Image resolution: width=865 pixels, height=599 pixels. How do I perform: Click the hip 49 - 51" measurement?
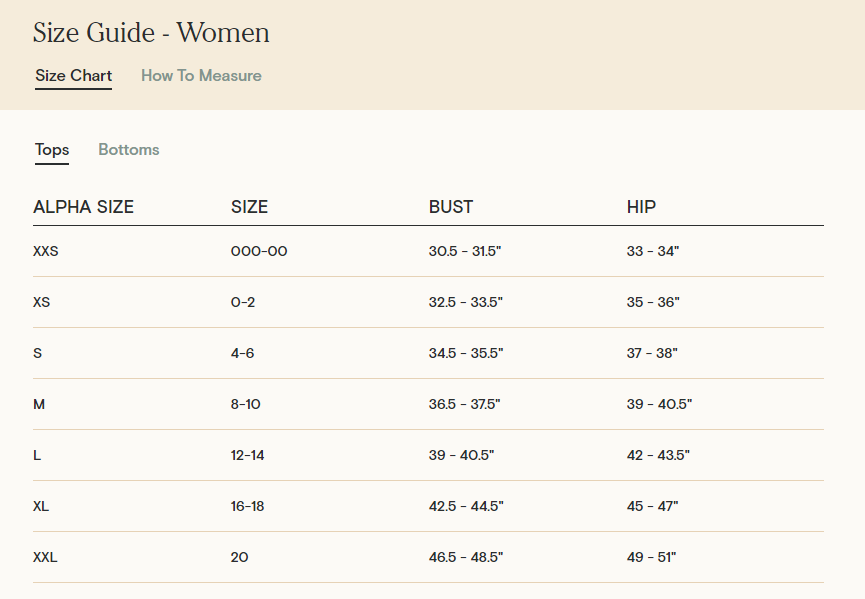coord(651,557)
